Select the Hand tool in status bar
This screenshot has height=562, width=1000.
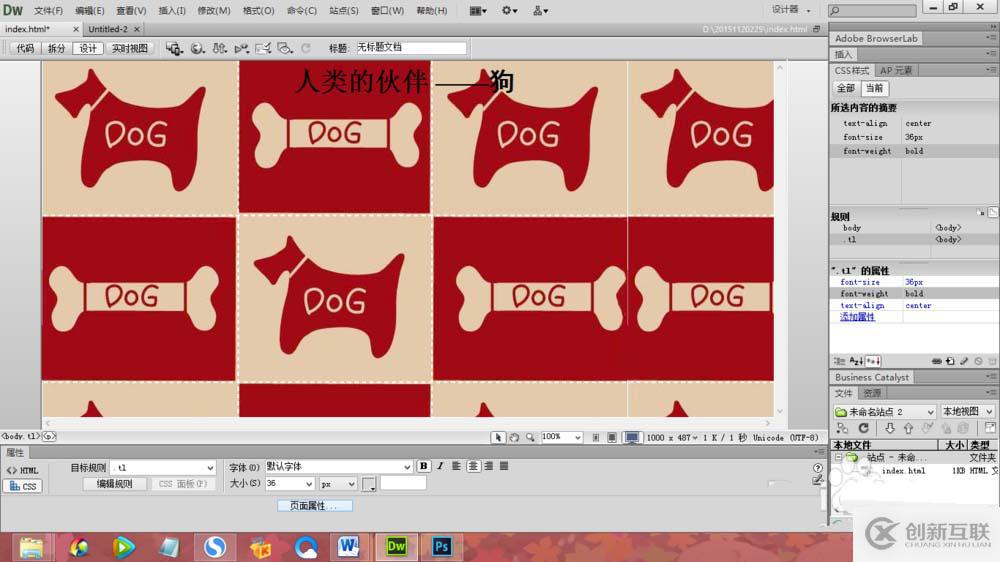pyautogui.click(x=514, y=437)
